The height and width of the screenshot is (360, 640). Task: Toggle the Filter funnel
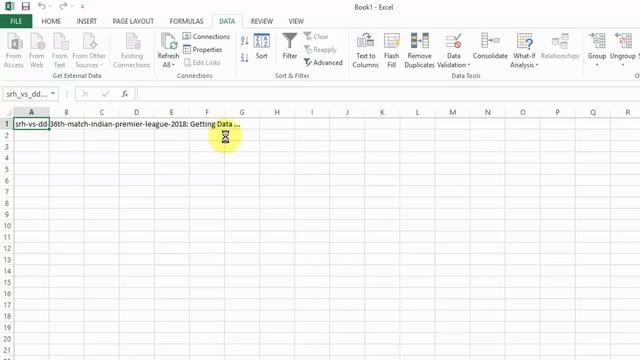coord(290,46)
